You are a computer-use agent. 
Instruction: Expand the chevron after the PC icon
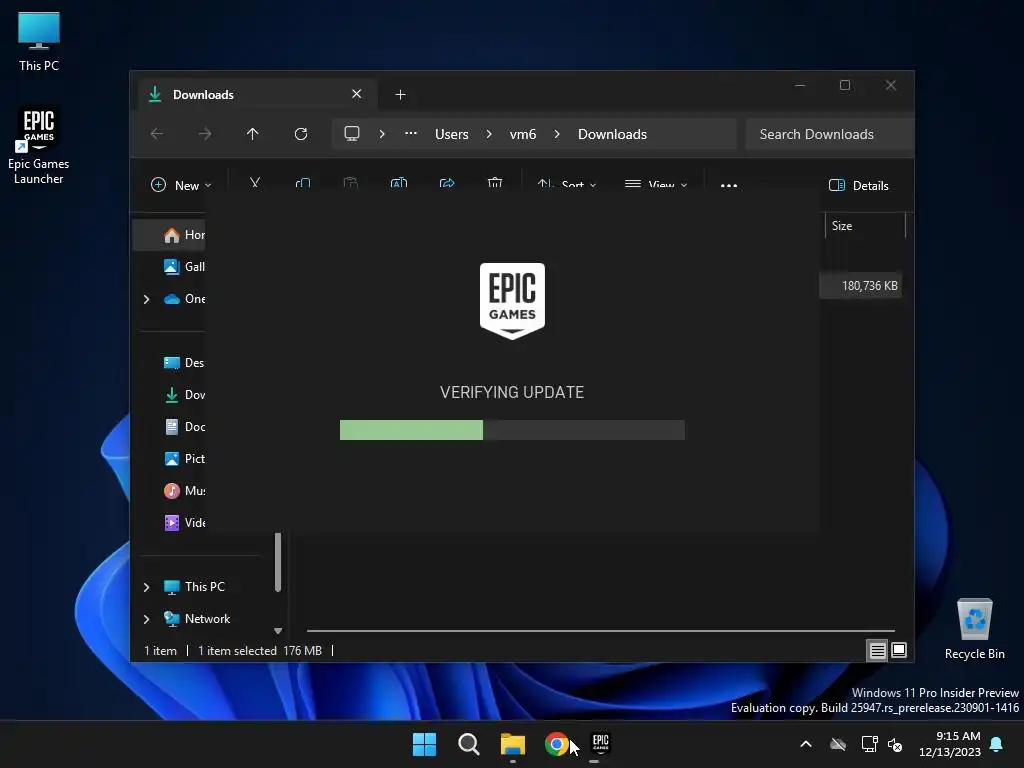coord(382,134)
